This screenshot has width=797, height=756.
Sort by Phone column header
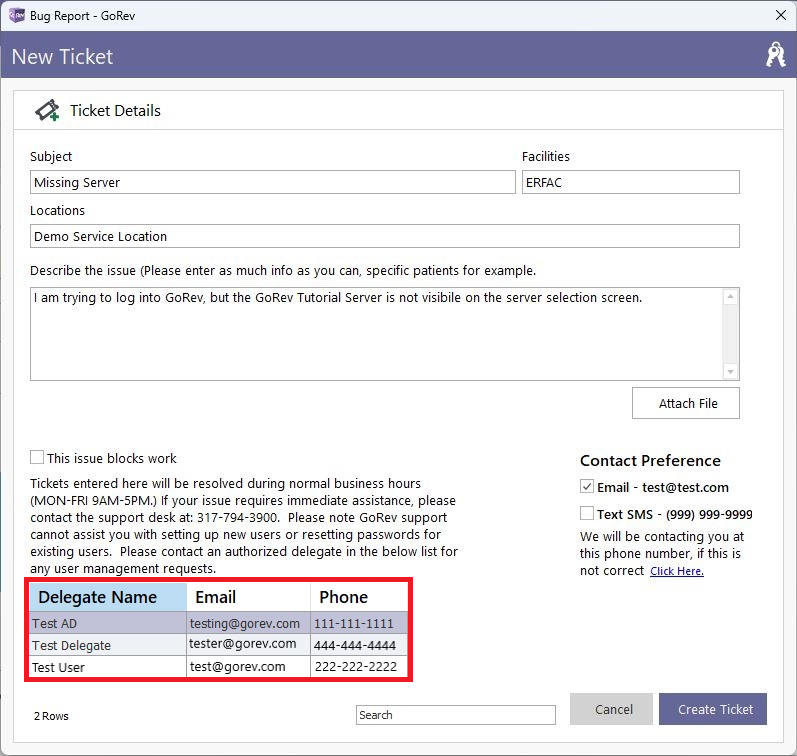tap(359, 597)
